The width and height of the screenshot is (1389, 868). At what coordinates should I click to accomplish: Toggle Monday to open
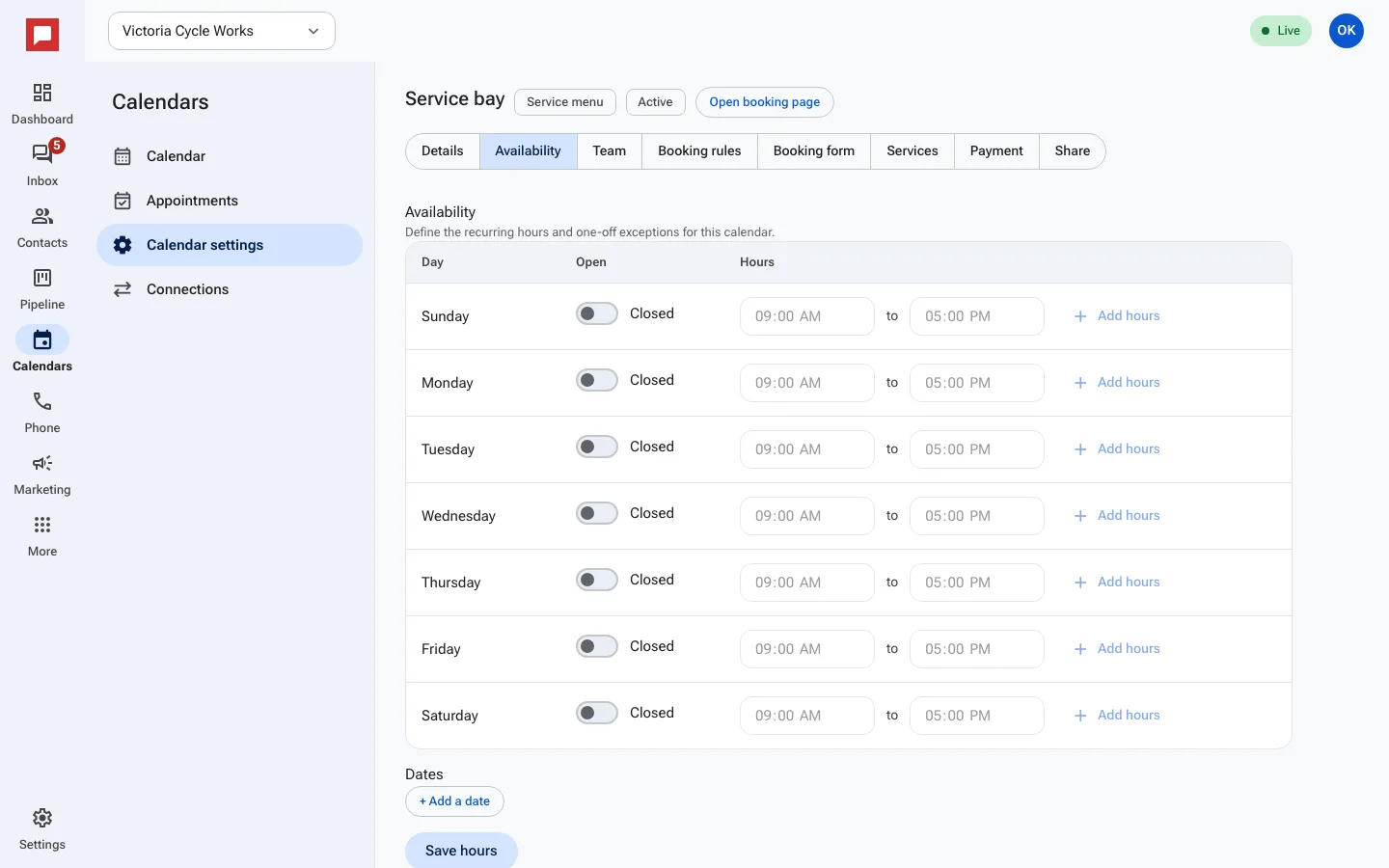[x=597, y=380]
